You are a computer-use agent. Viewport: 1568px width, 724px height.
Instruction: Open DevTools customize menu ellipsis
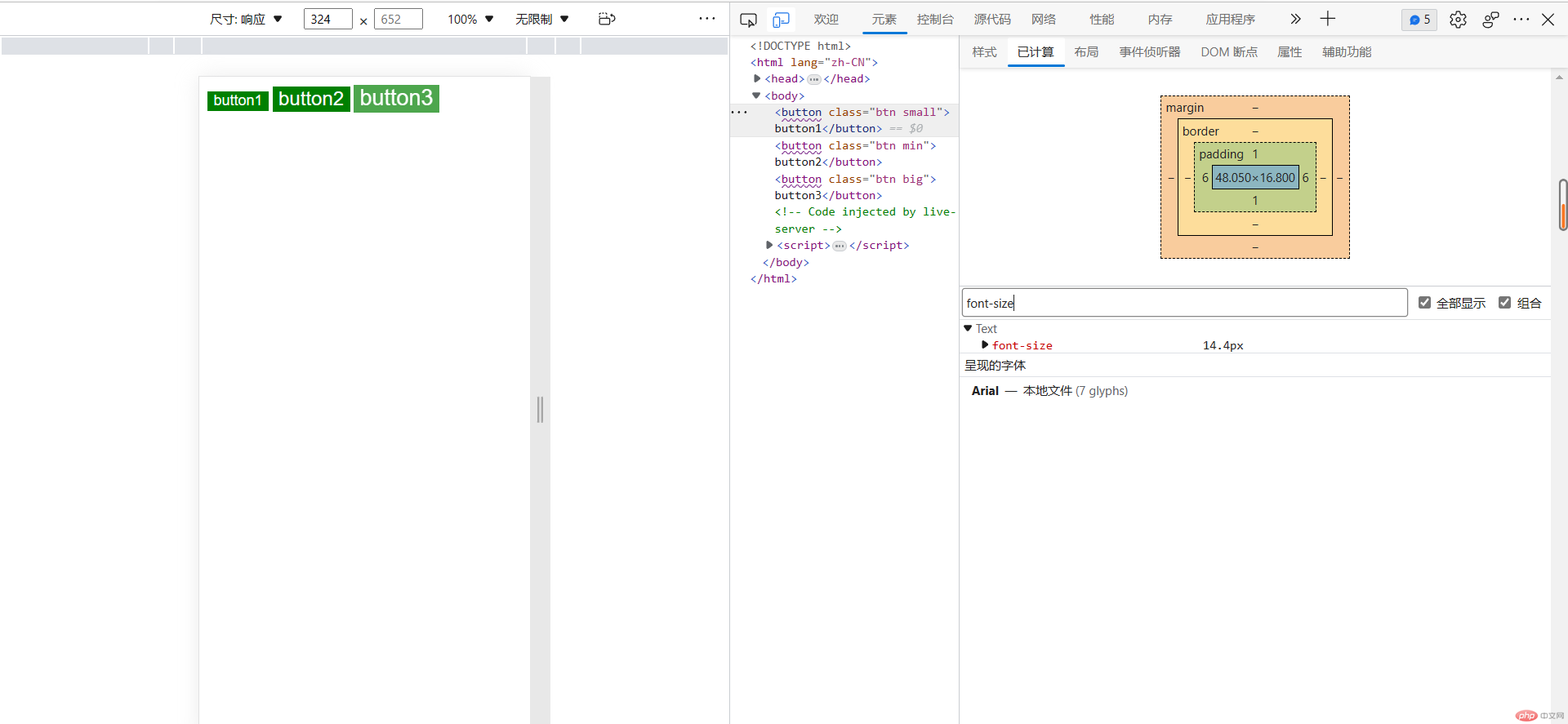coord(1521,20)
